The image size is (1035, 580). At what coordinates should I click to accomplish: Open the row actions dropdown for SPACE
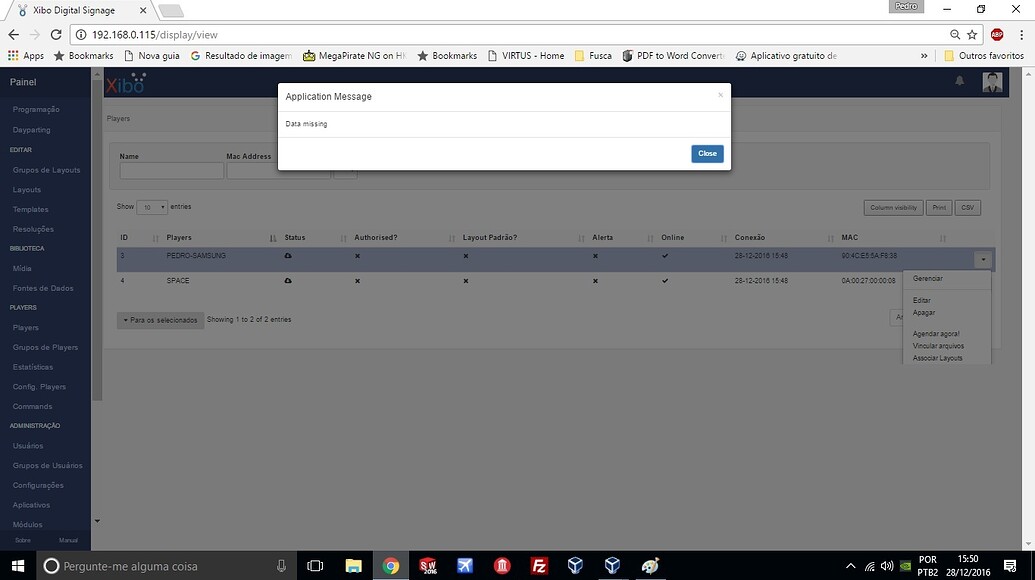pyautogui.click(x=982, y=281)
